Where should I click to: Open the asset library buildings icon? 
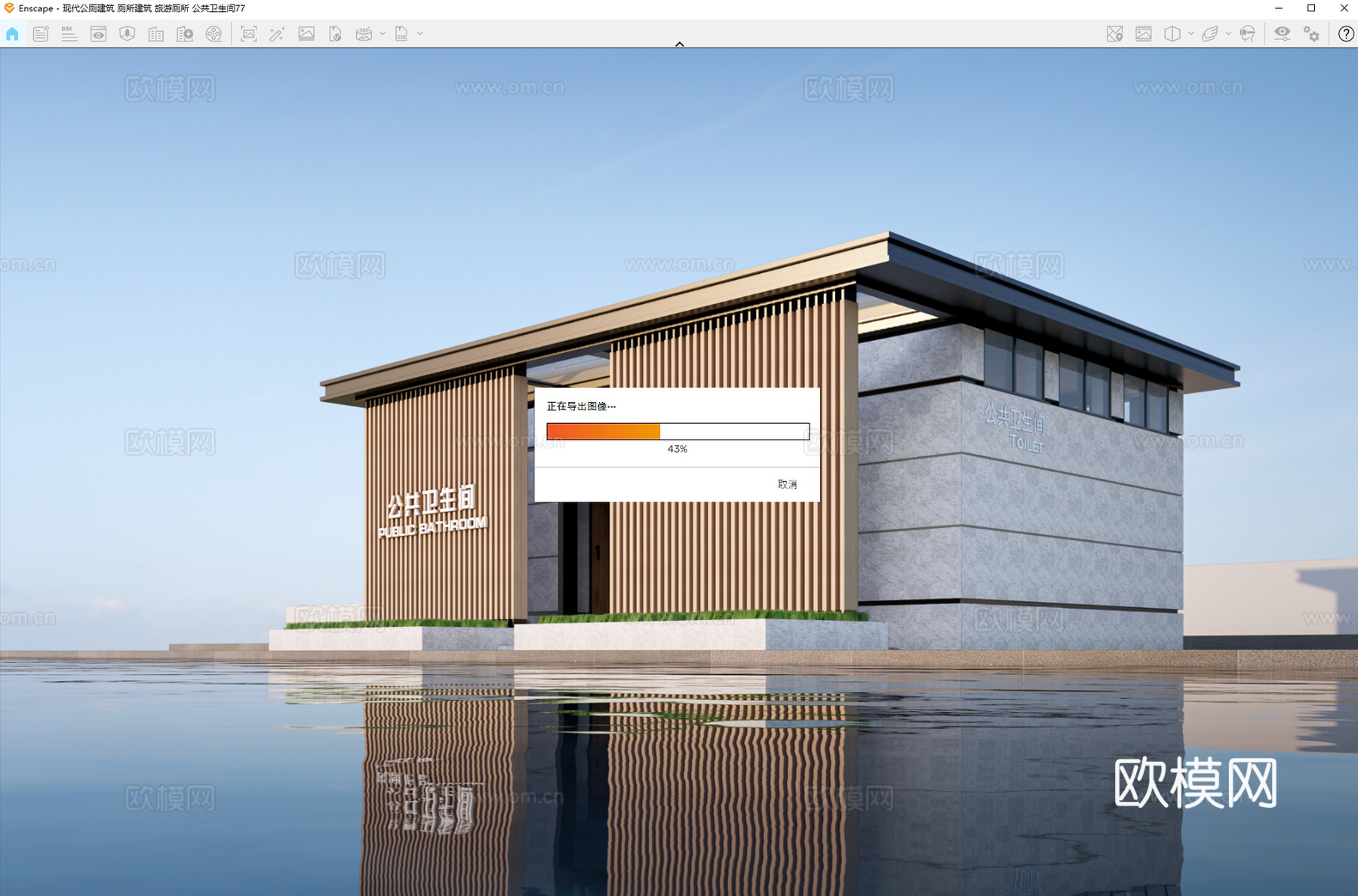156,34
